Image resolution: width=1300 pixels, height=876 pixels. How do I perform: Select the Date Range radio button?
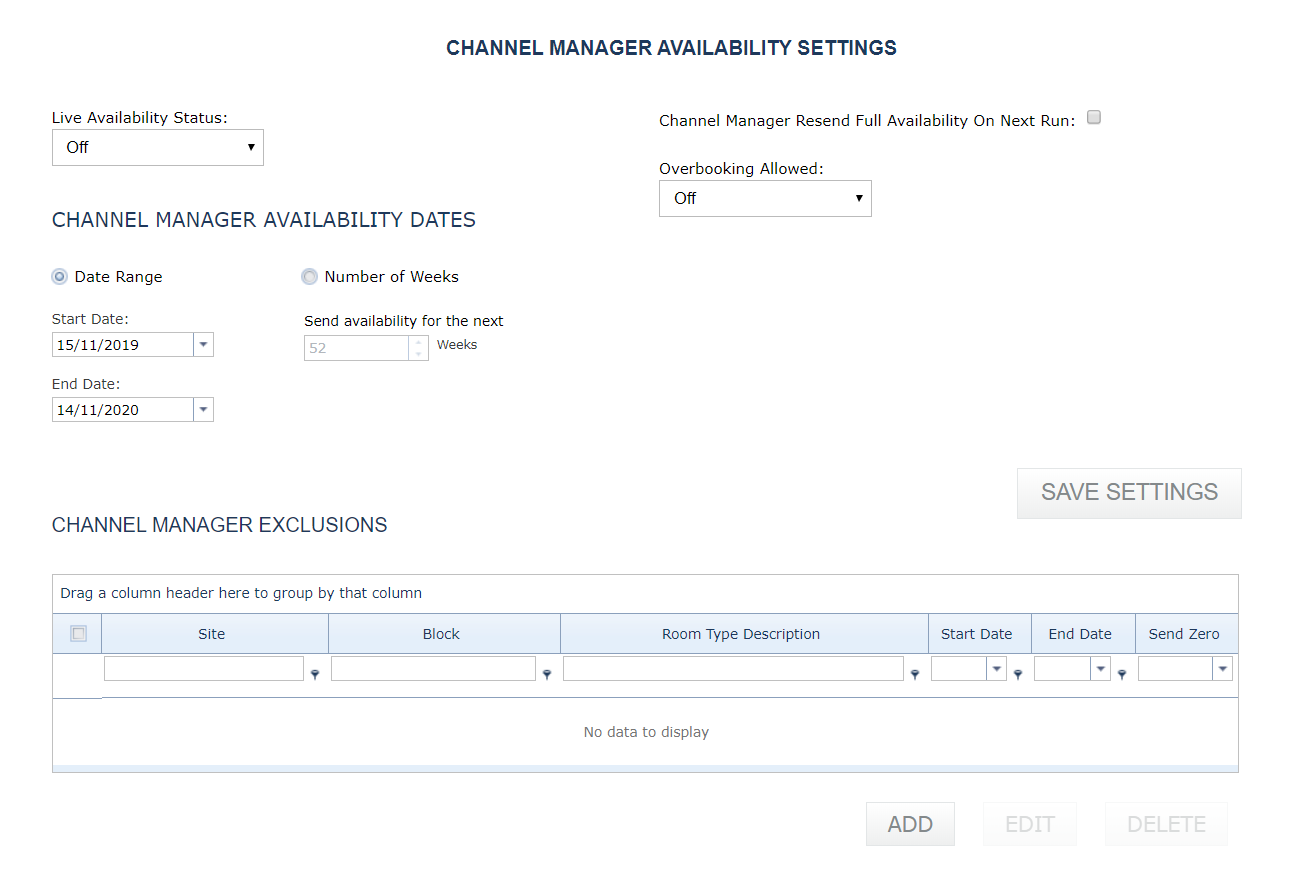tap(59, 276)
